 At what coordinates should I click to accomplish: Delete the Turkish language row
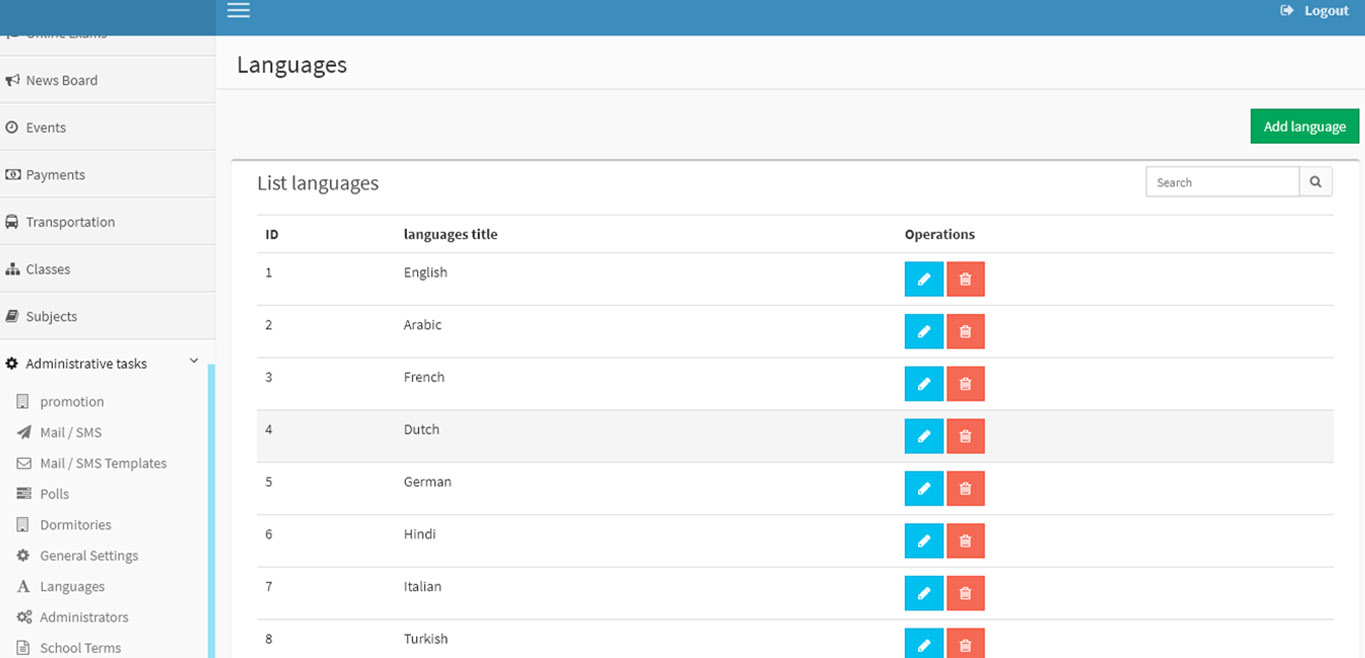pos(965,643)
